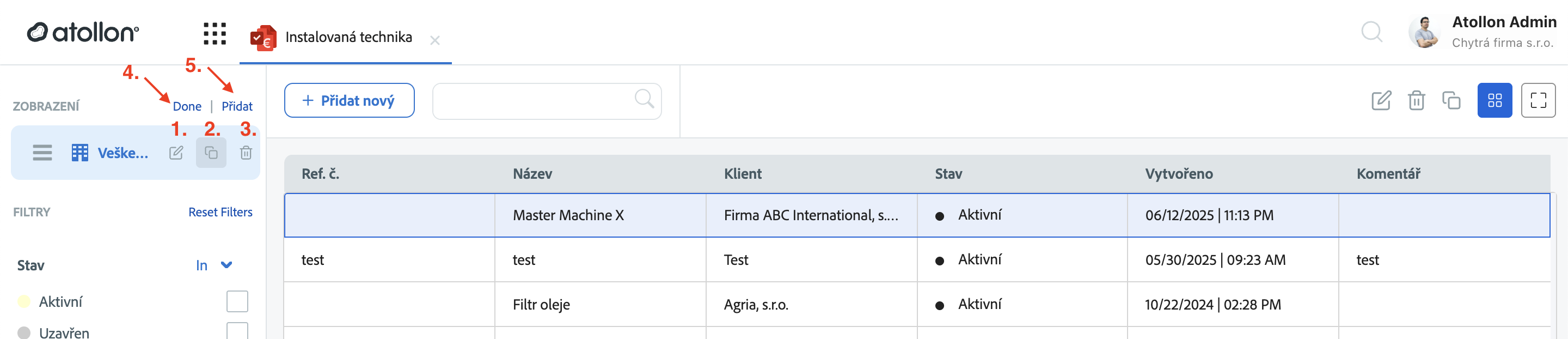Open the app launcher grid menu
This screenshot has height=339, width=1568.
[x=215, y=34]
